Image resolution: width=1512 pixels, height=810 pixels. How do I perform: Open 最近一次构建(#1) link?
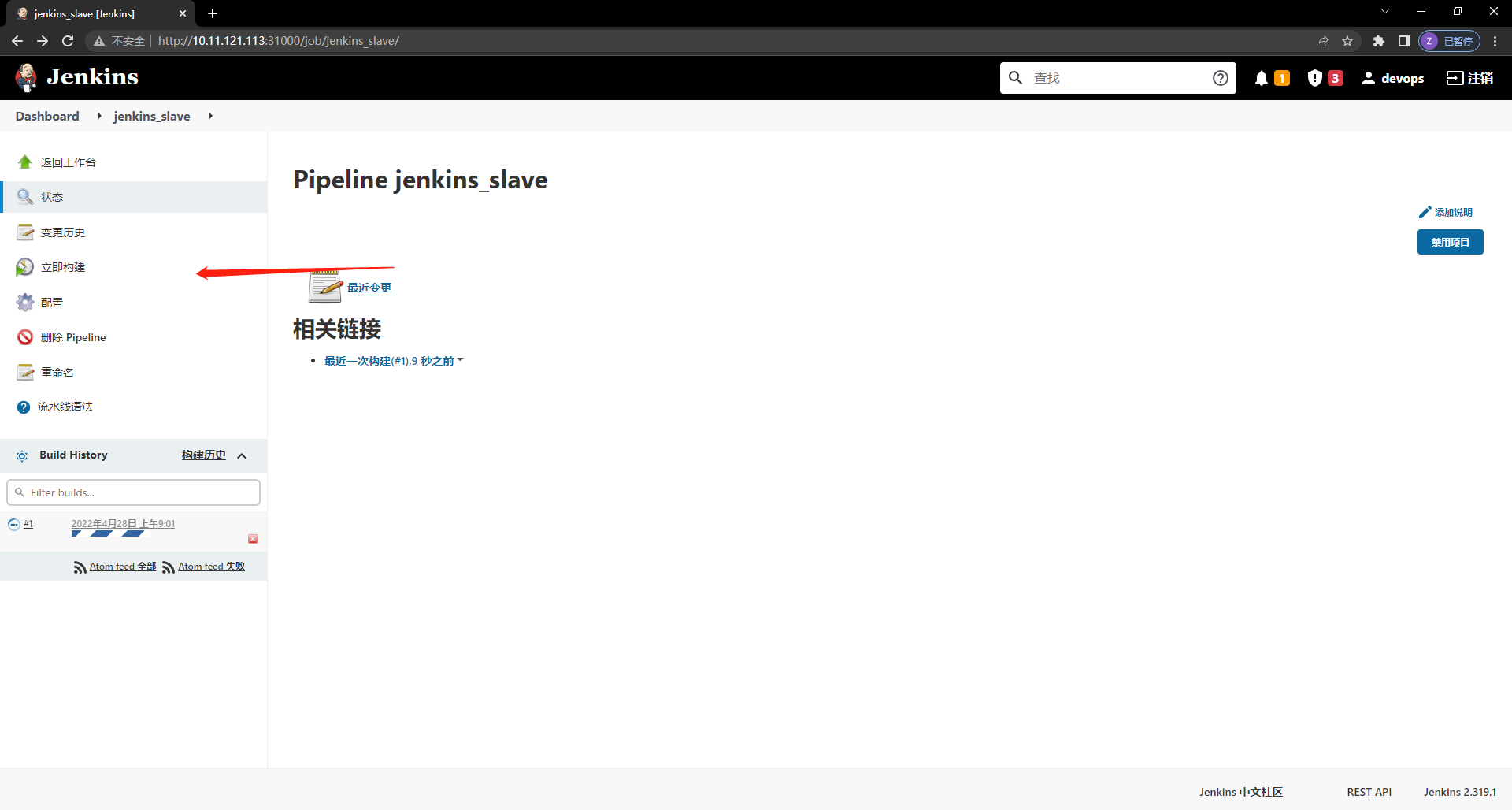tap(389, 361)
